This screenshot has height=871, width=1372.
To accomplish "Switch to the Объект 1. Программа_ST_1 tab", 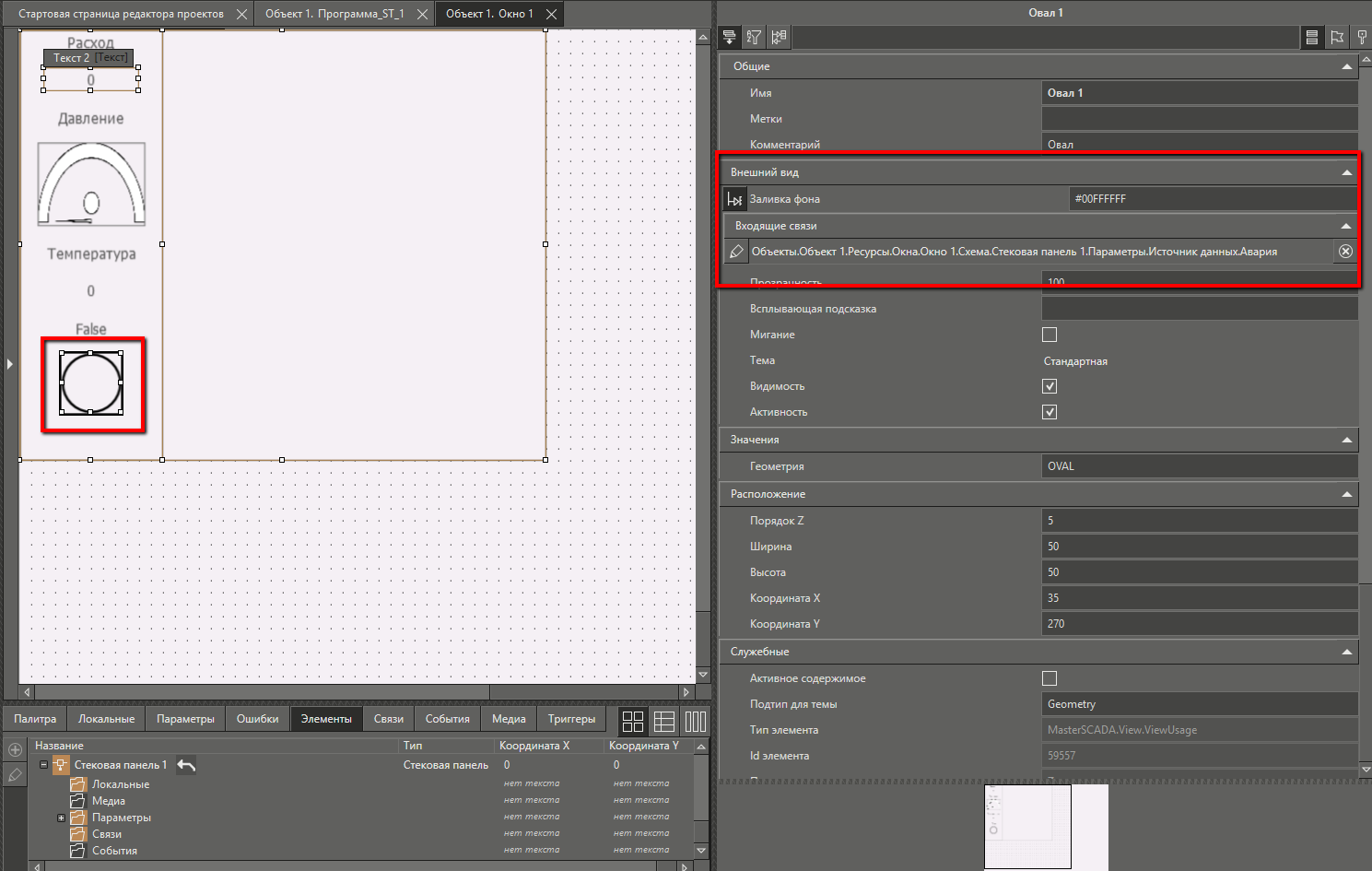I will click(x=334, y=14).
